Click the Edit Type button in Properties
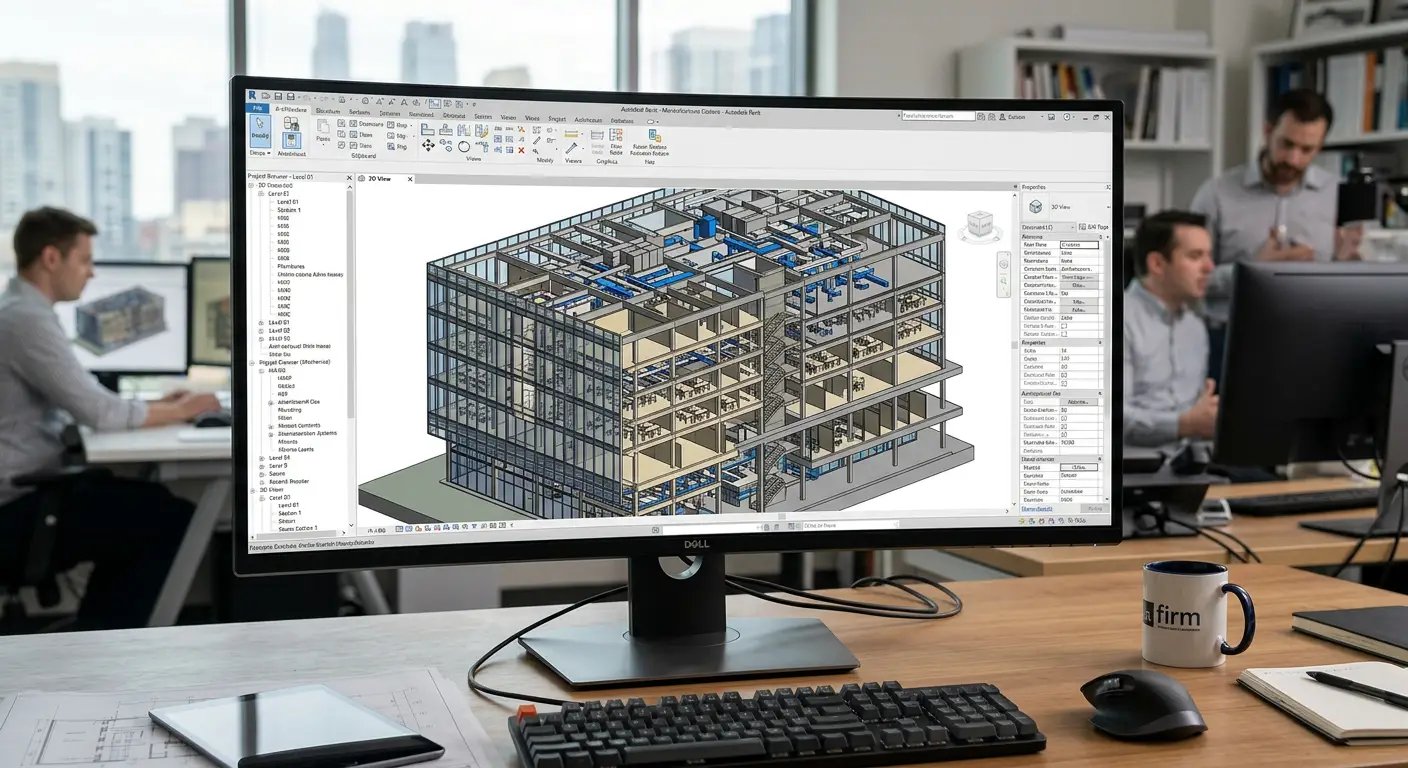1408x768 pixels. pyautogui.click(x=1093, y=227)
